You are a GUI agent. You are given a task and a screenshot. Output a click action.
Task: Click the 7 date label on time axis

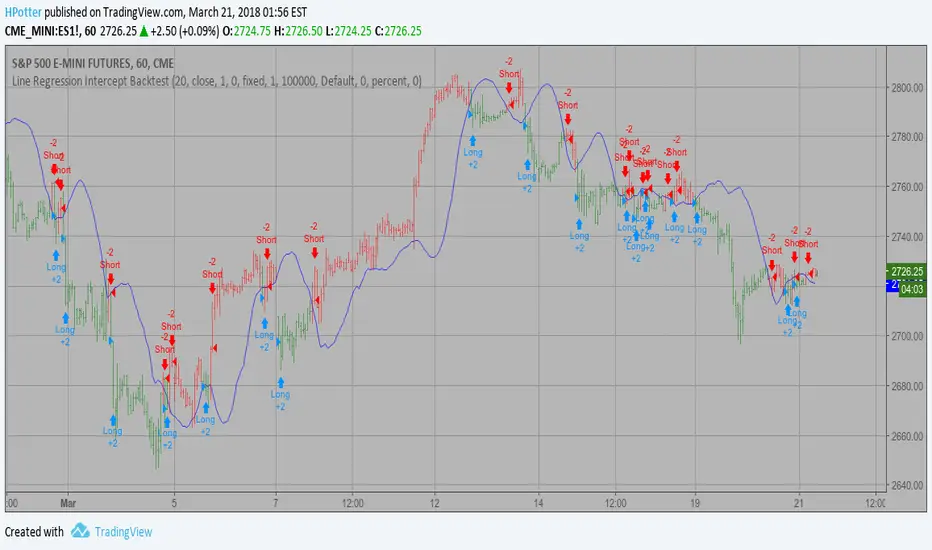276,503
